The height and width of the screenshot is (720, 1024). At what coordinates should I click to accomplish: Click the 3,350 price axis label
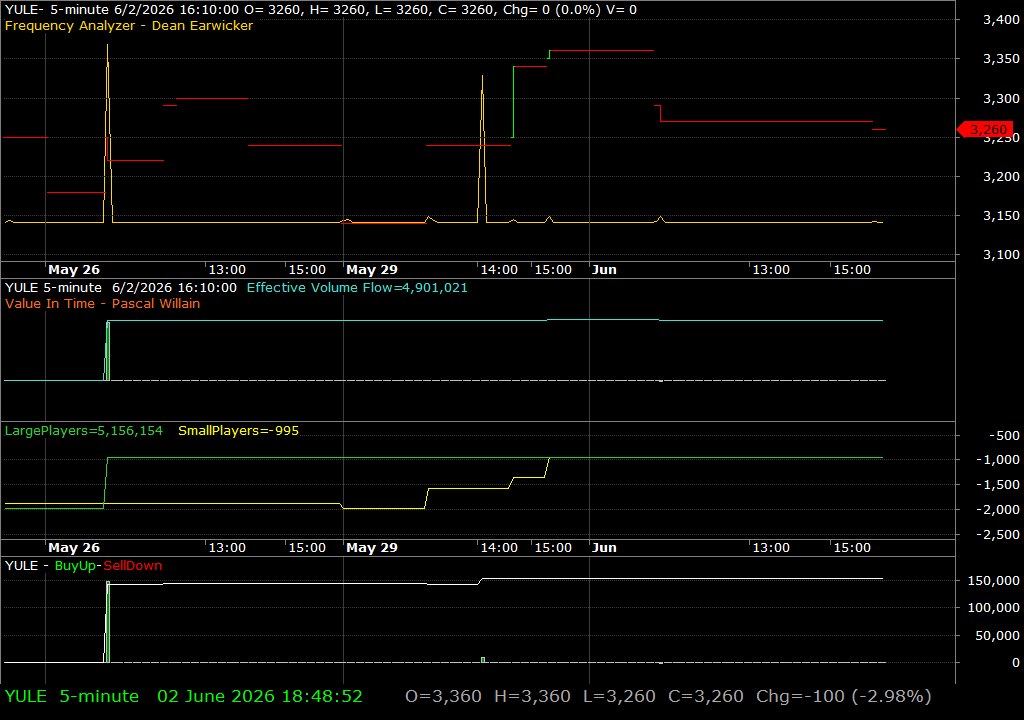click(x=1001, y=59)
